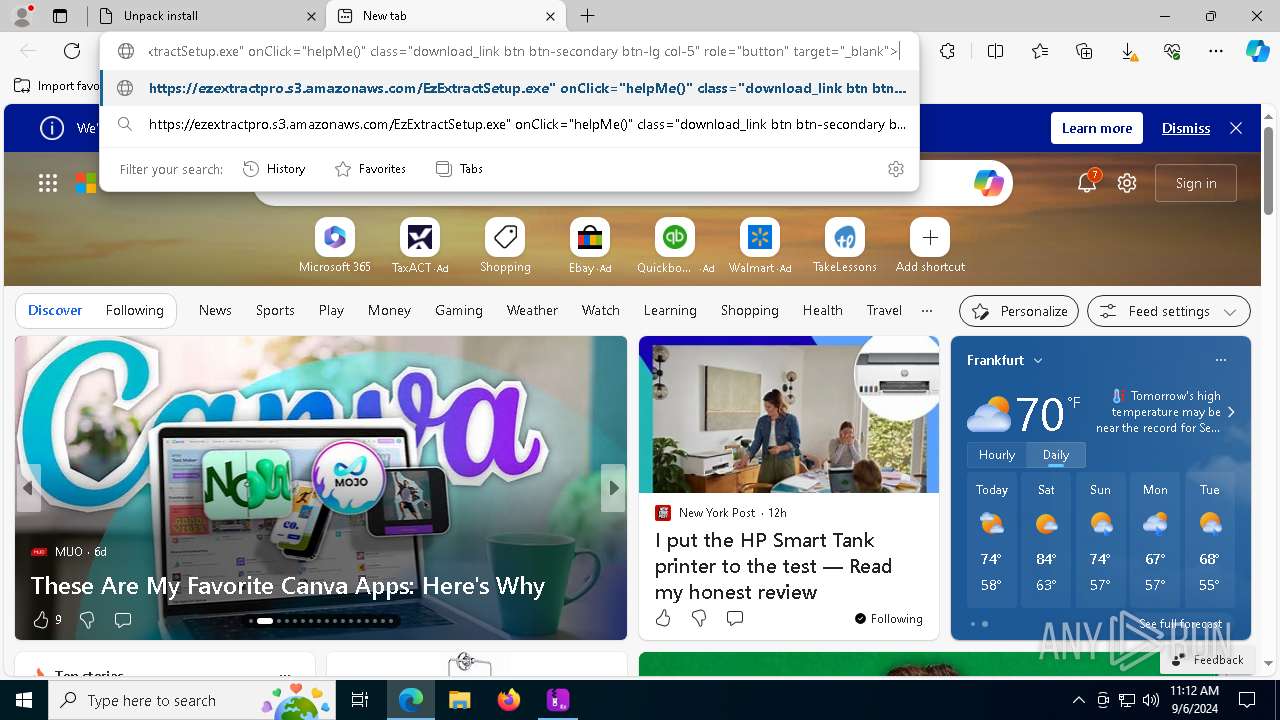Open address bar search settings gear
The image size is (1280, 720).
coord(896,169)
